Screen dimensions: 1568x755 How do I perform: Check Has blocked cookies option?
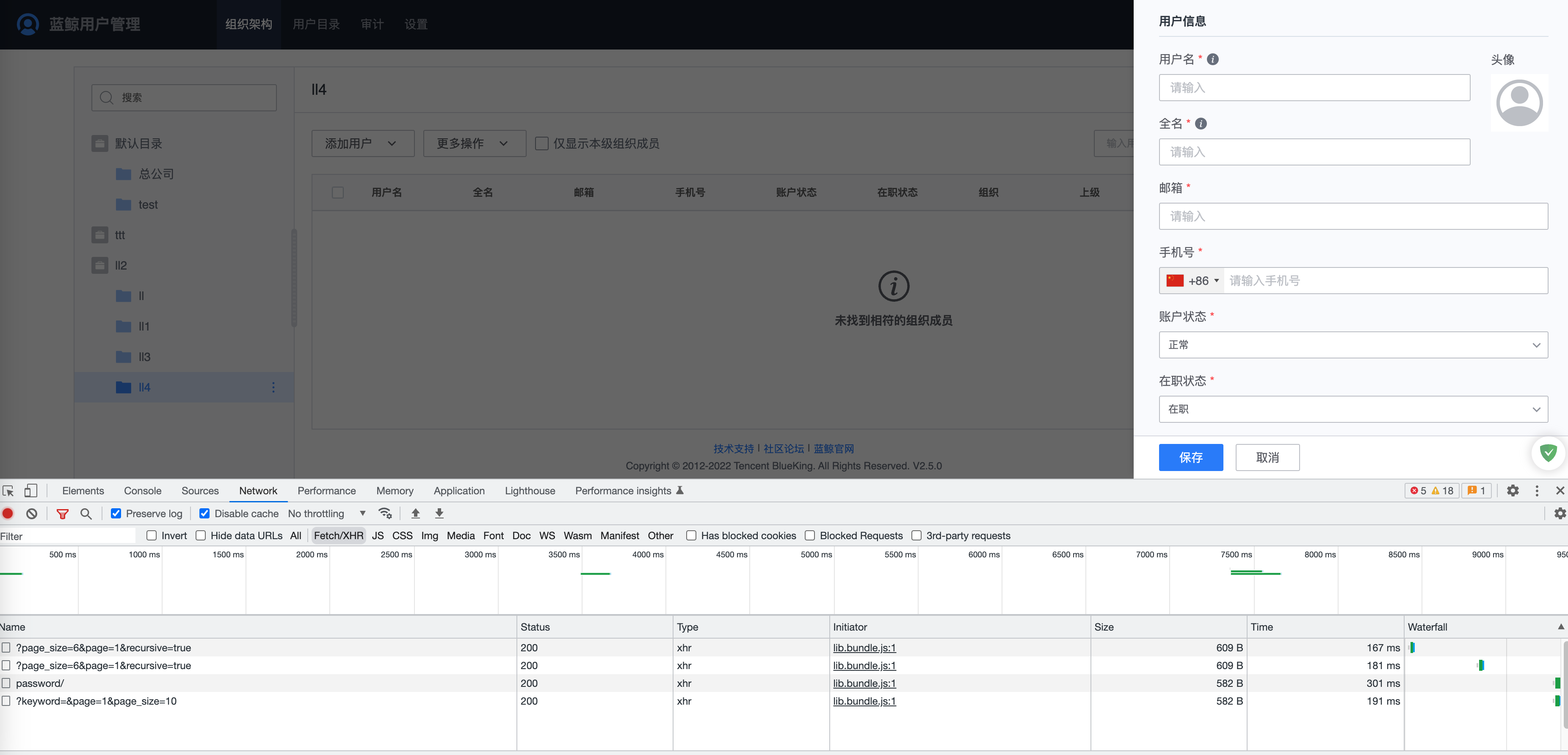691,535
